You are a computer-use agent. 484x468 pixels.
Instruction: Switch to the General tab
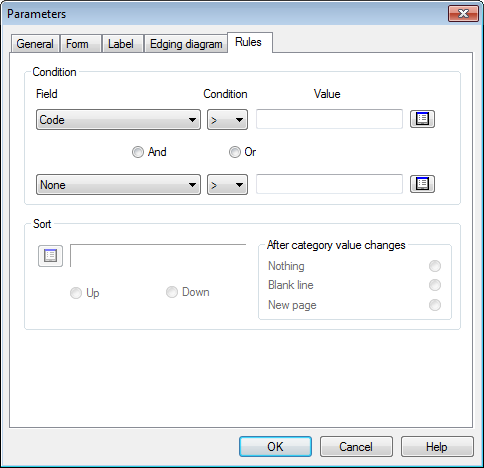[x=35, y=44]
